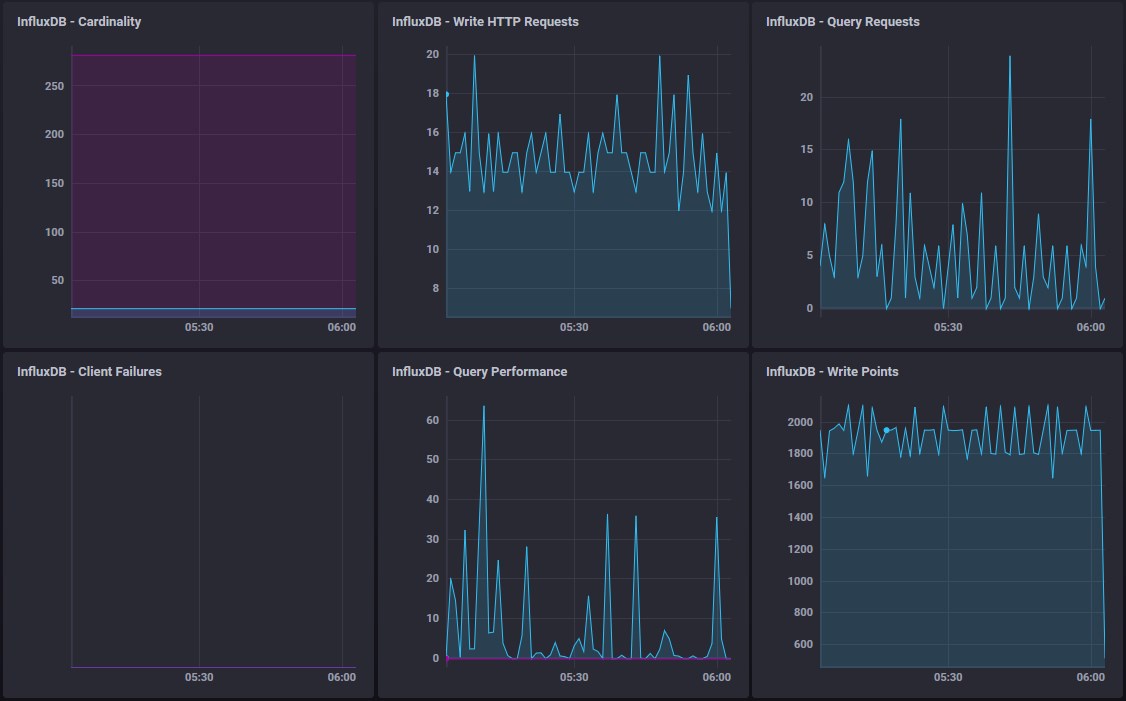Click the 06:00 label in Write HTTP Requests
This screenshot has height=701, width=1126.
[x=717, y=327]
